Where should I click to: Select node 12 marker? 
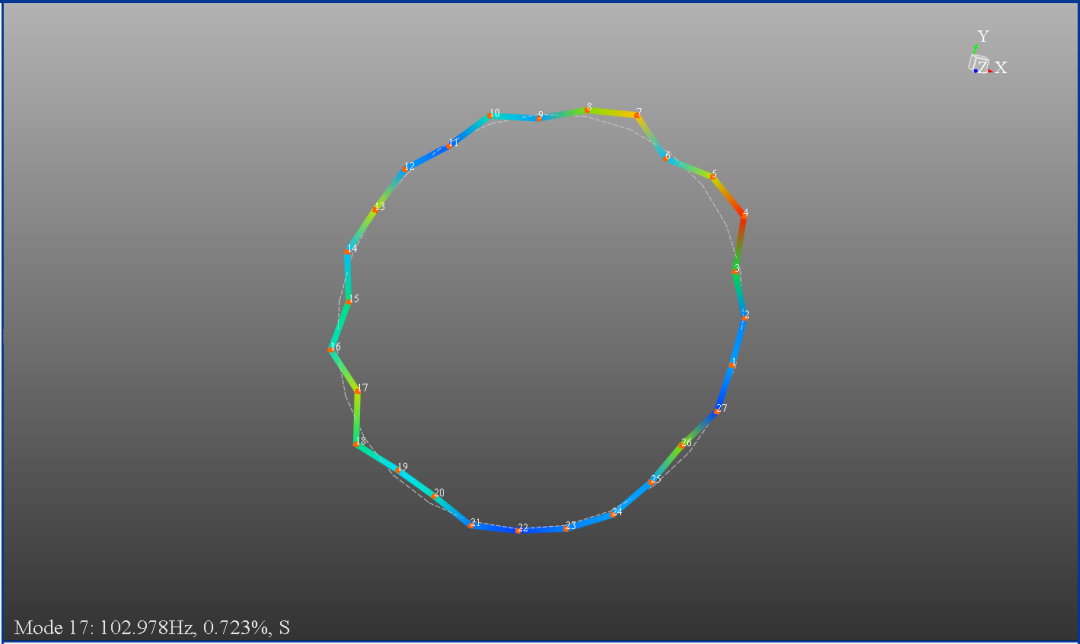(x=406, y=169)
